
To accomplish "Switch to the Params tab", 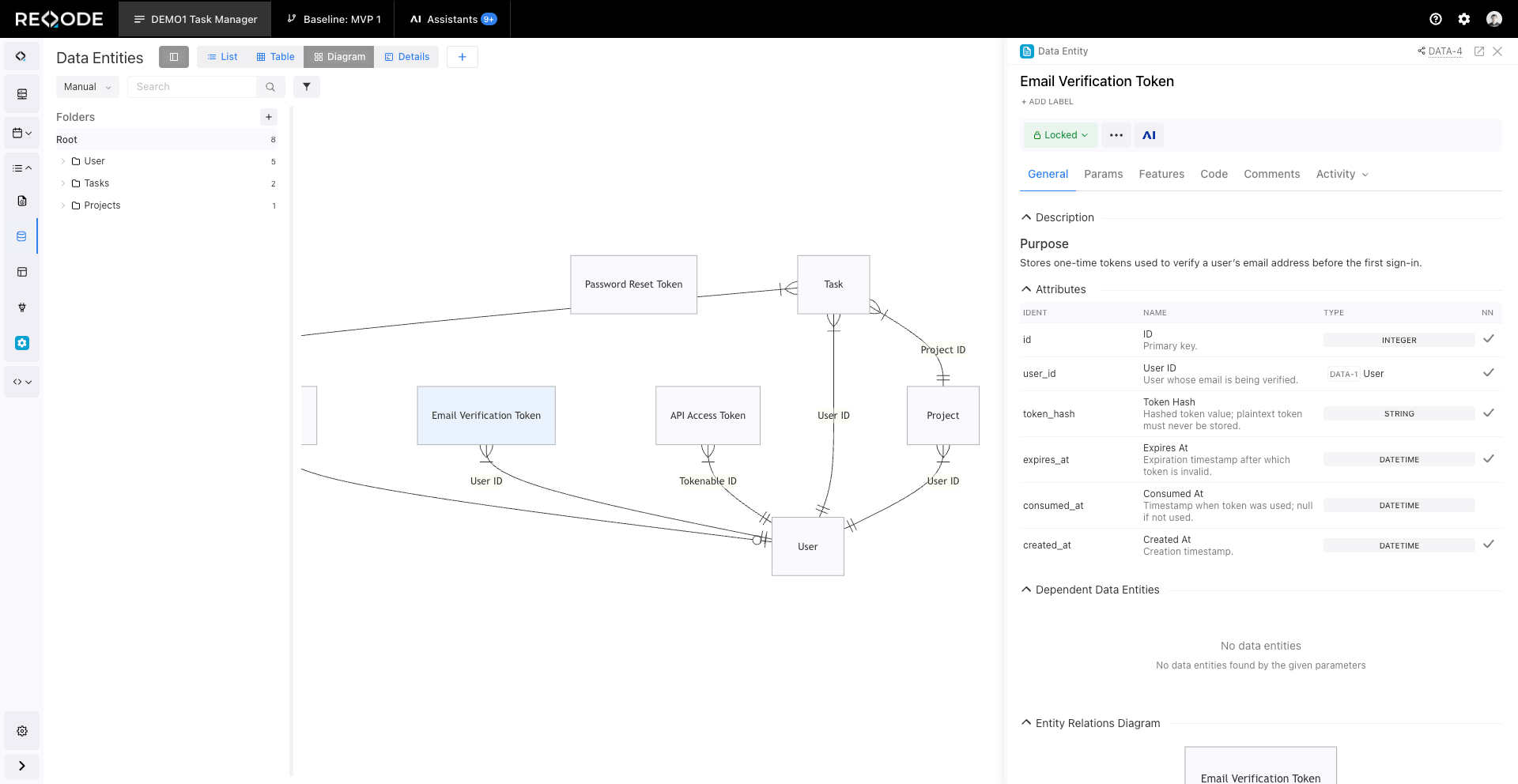I will click(1103, 174).
